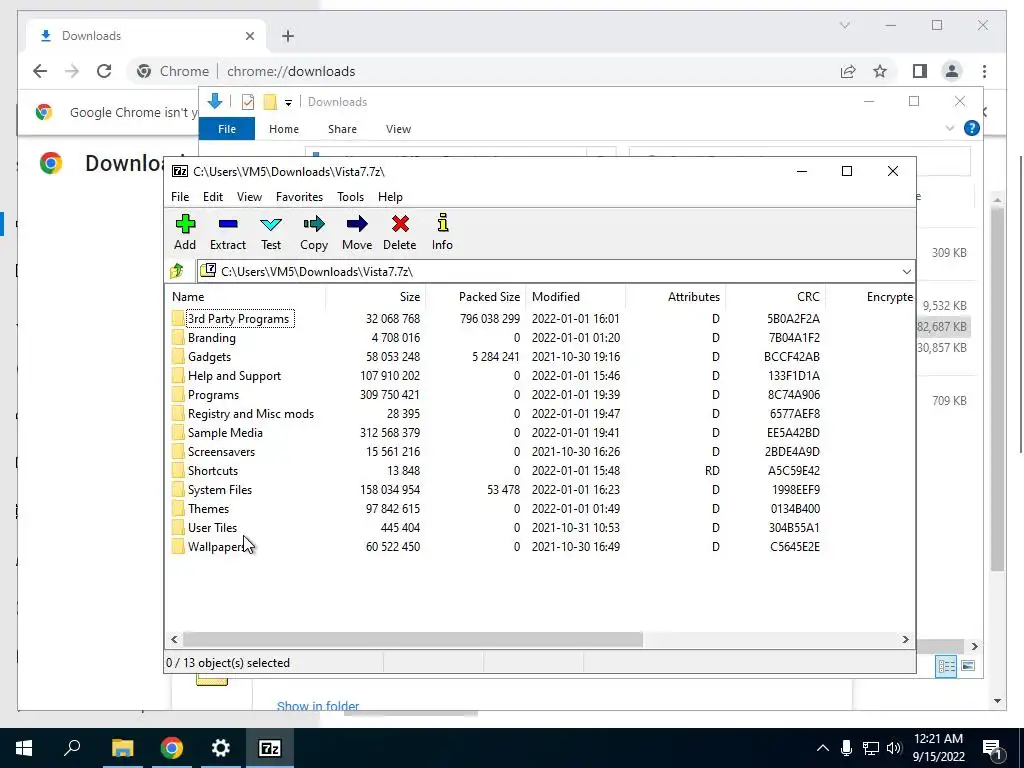Expand the Explorer ribbon chevron
Screen dimensions: 1024x768
tap(950, 129)
